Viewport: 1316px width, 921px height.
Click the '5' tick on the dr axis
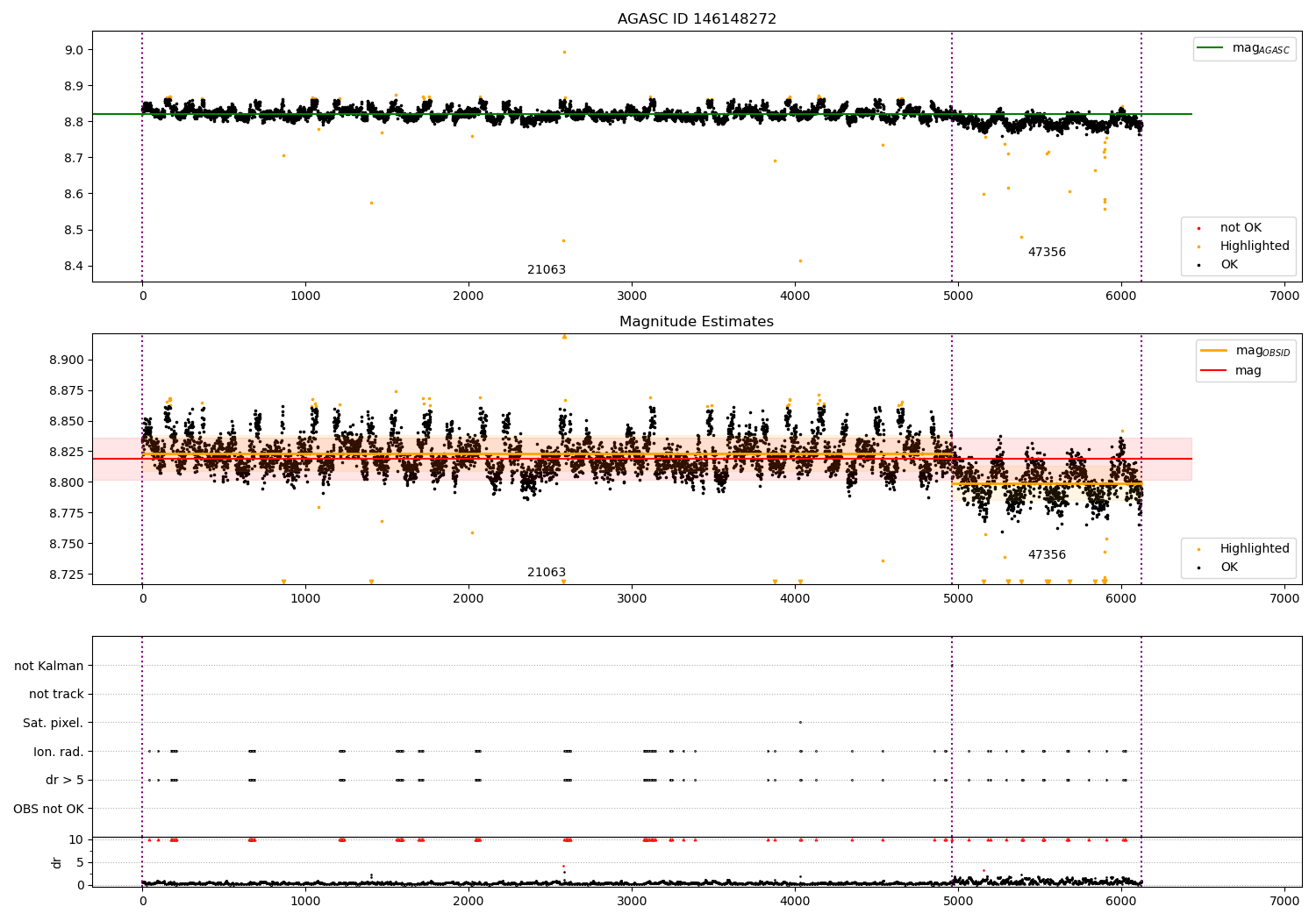[81, 862]
